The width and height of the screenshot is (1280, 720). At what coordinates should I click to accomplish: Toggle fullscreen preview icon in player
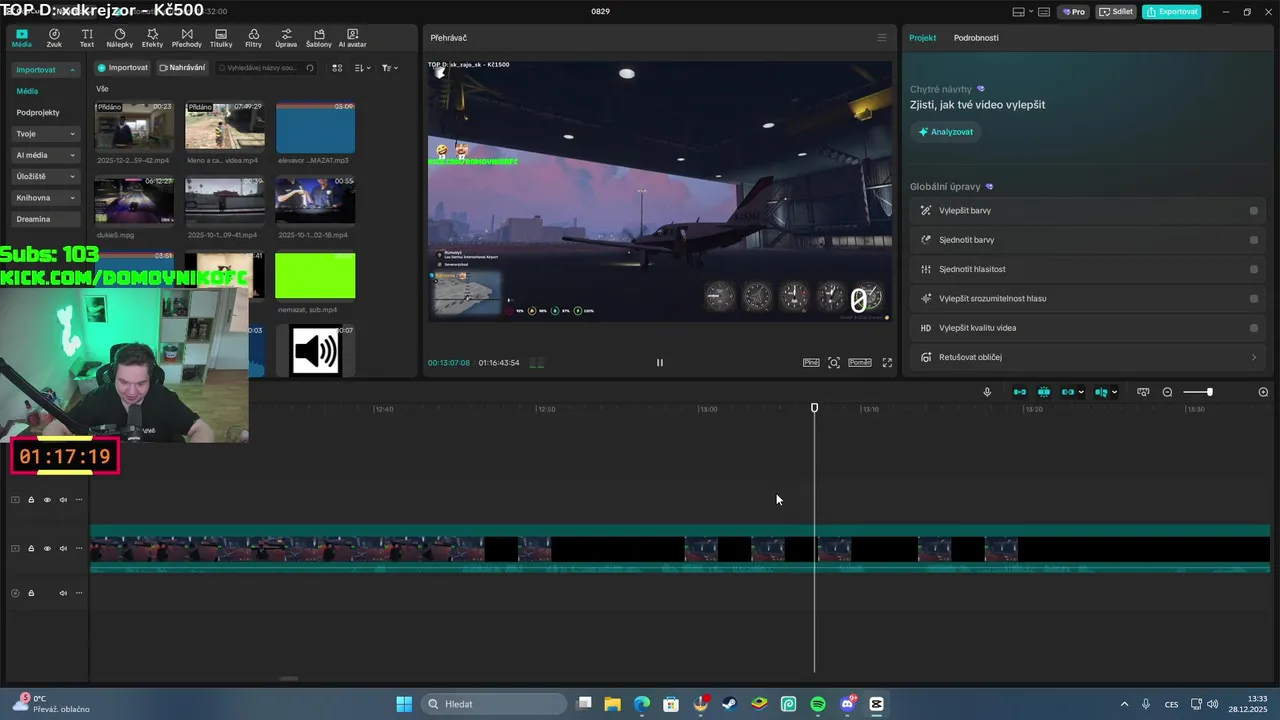(x=887, y=363)
